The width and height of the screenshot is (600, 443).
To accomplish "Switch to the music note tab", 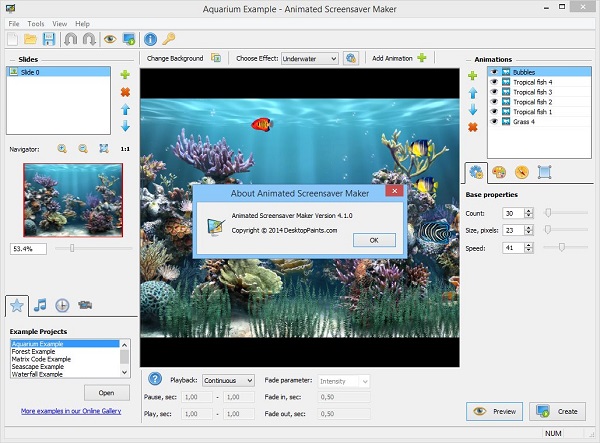I will pos(40,305).
